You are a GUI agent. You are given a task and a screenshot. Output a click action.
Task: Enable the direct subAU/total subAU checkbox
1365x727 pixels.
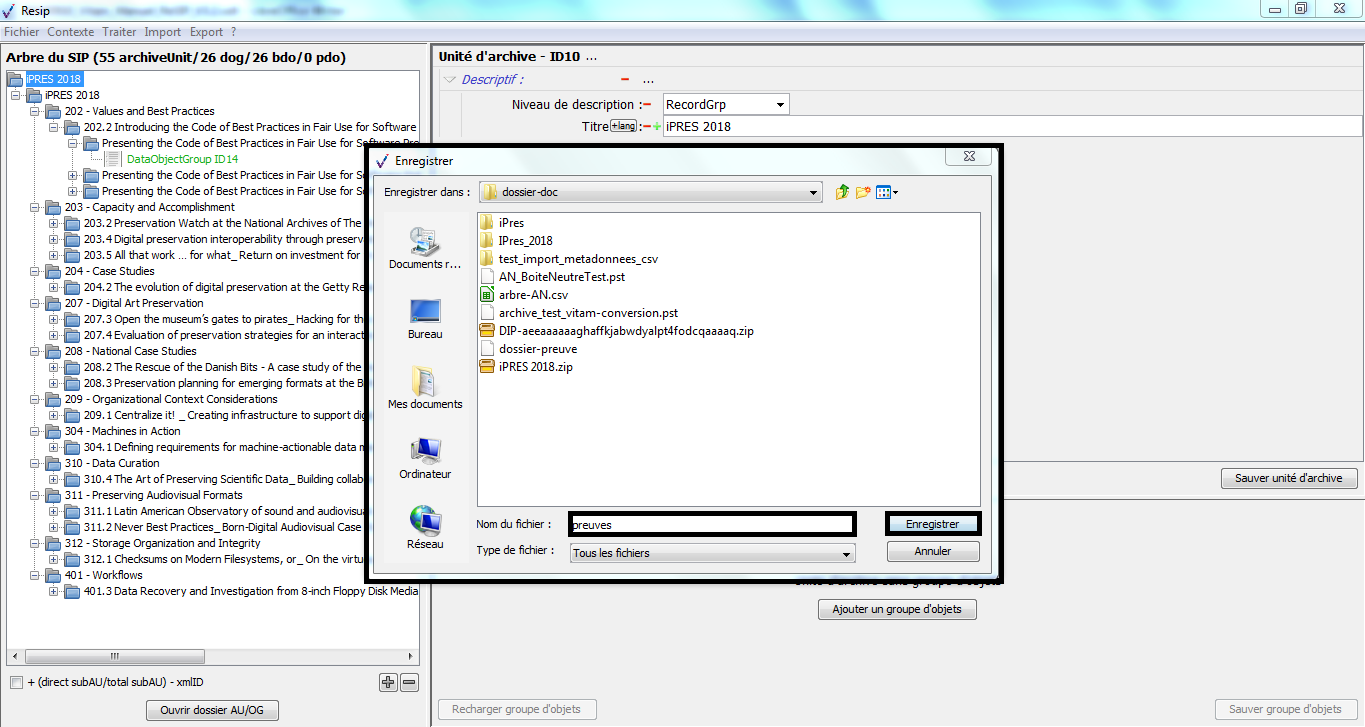(16, 683)
